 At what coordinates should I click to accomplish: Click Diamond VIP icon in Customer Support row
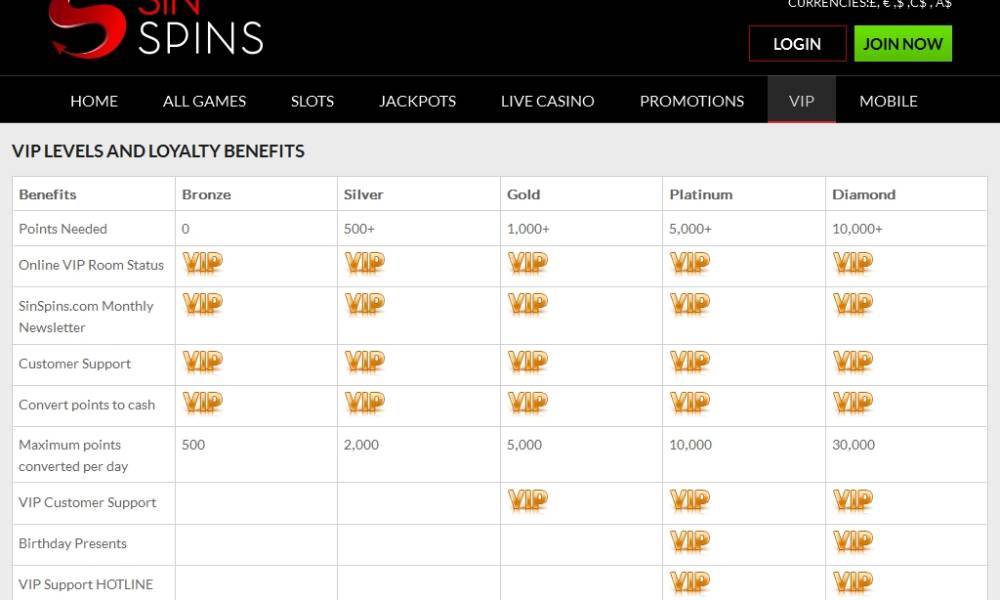(853, 362)
